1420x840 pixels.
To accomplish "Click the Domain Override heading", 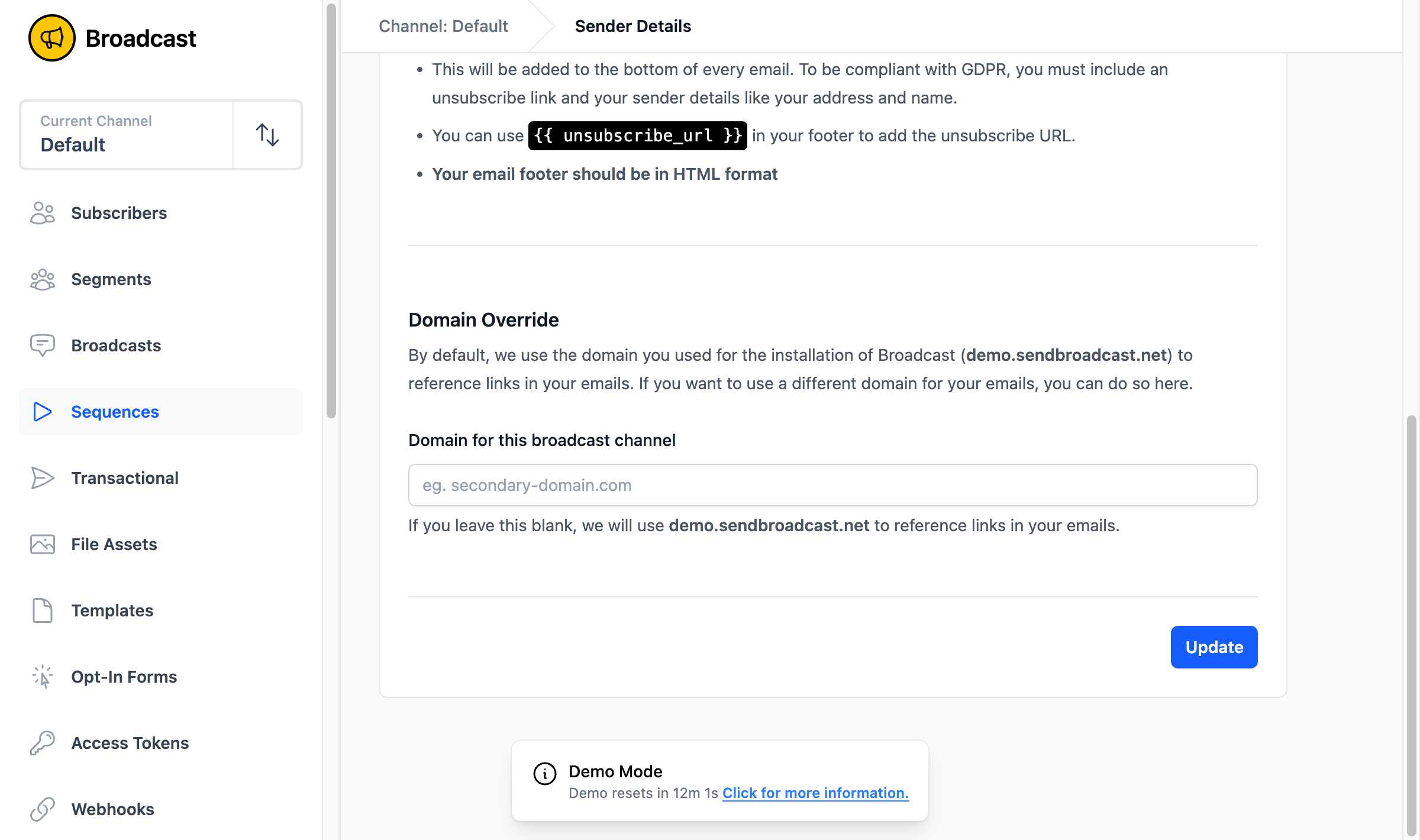I will [483, 319].
